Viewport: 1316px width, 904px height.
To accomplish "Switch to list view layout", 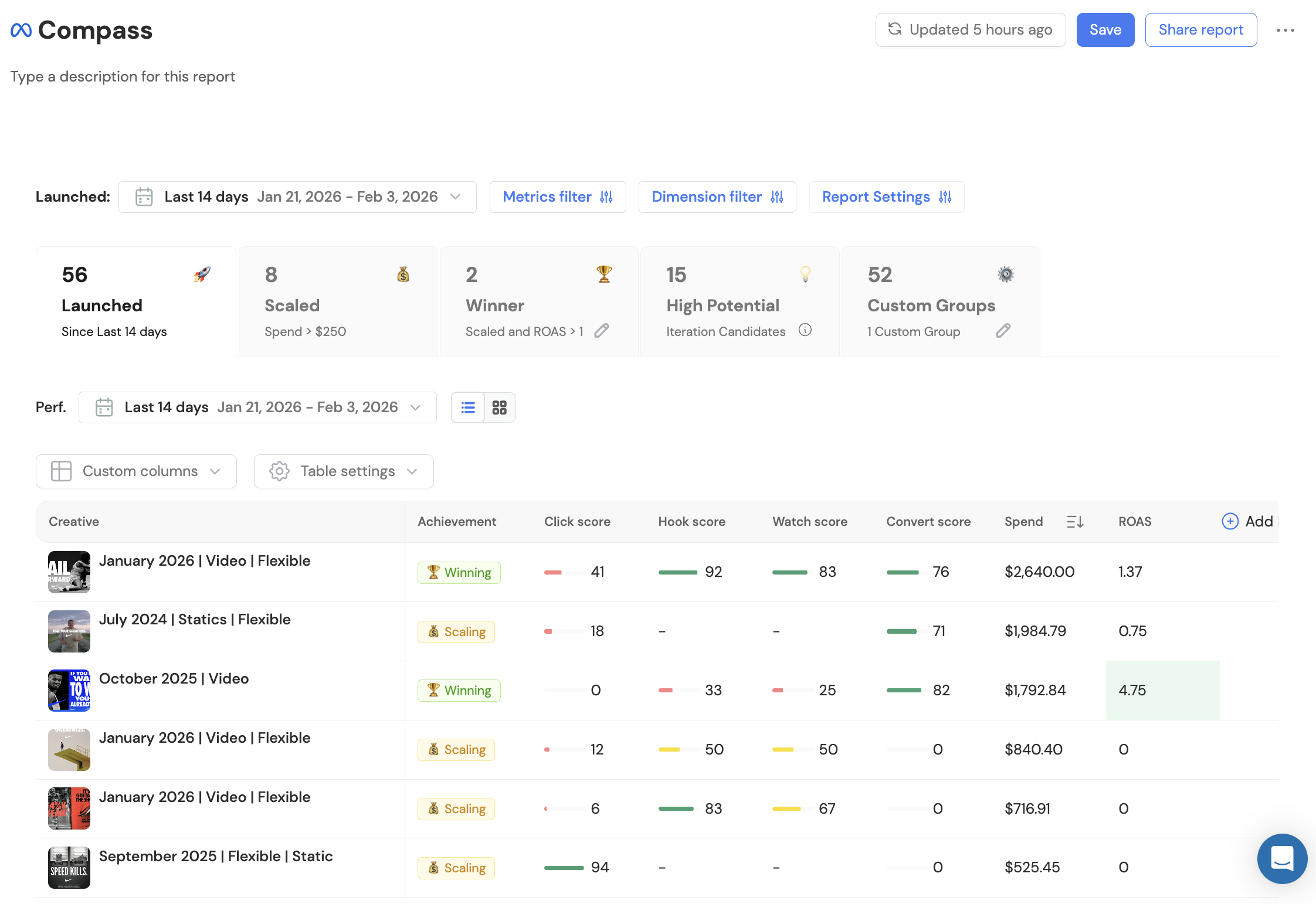I will tap(468, 407).
